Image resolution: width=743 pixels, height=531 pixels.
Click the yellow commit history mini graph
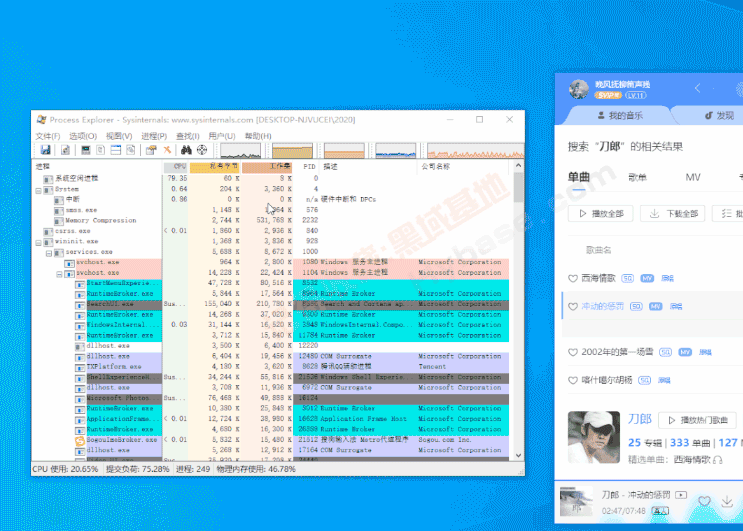click(292, 151)
